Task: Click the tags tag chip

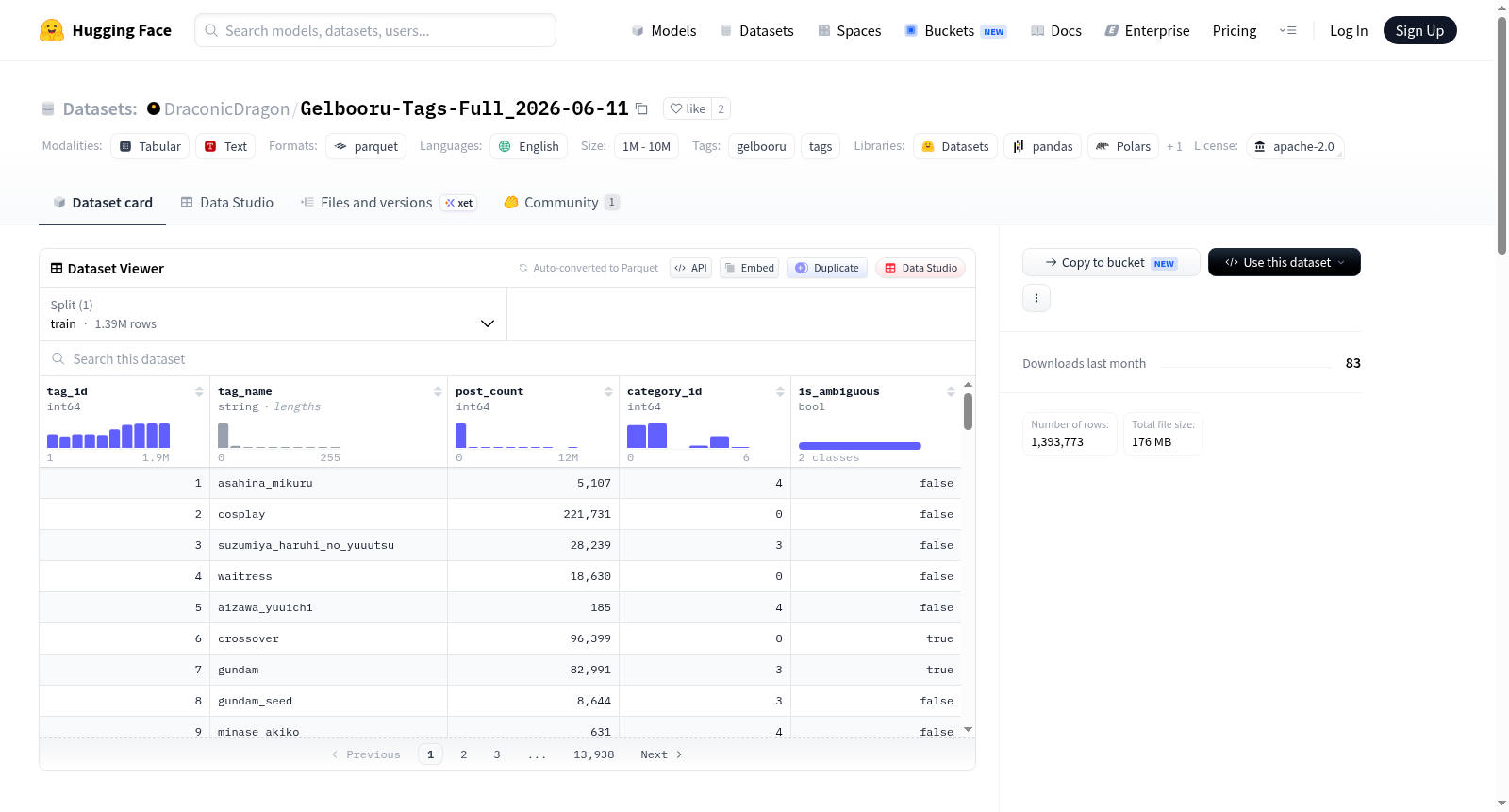Action: pos(821,146)
